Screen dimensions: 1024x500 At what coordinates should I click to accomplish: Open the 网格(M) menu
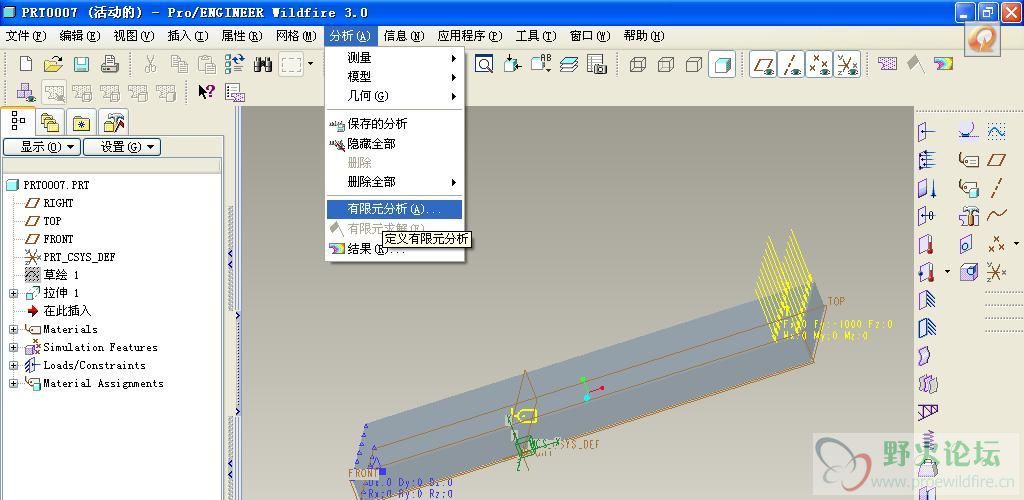click(x=296, y=36)
